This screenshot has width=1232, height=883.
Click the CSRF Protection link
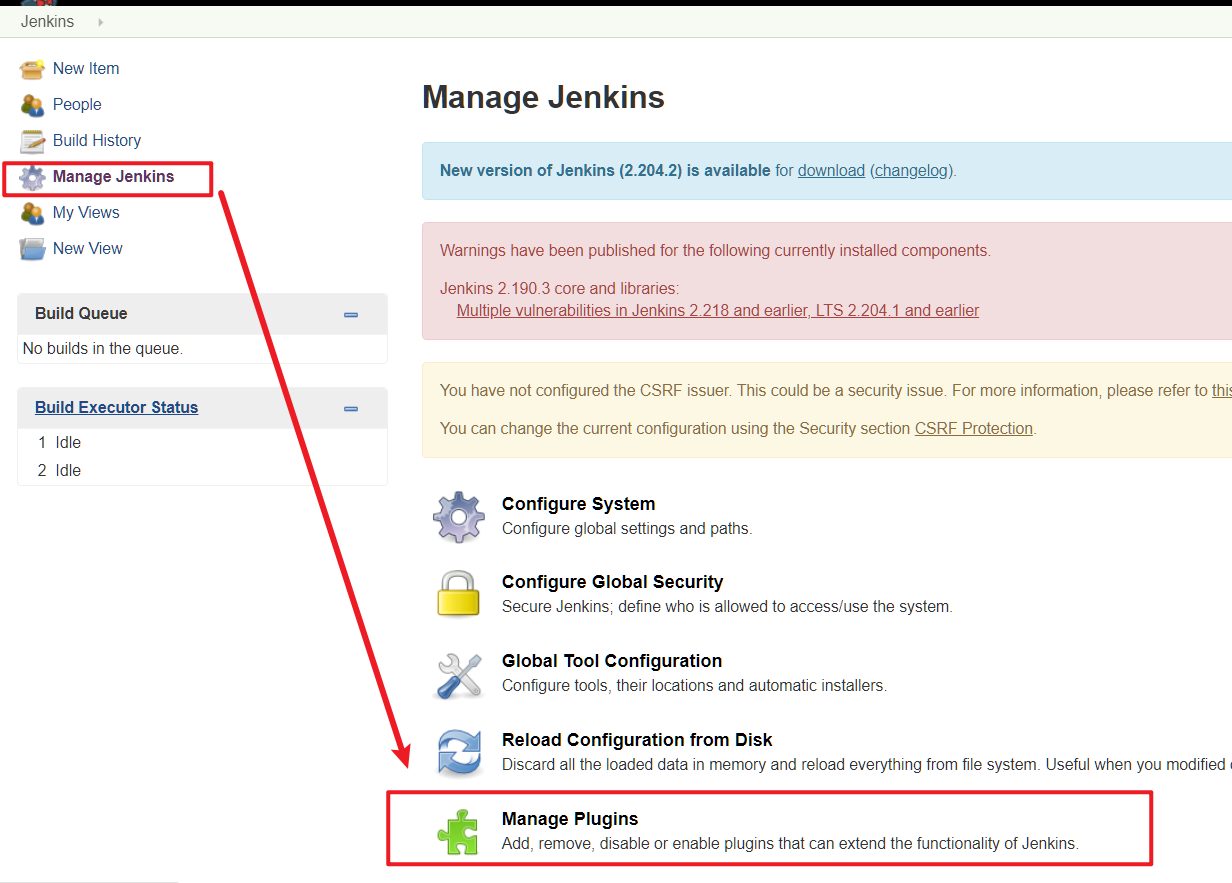974,428
